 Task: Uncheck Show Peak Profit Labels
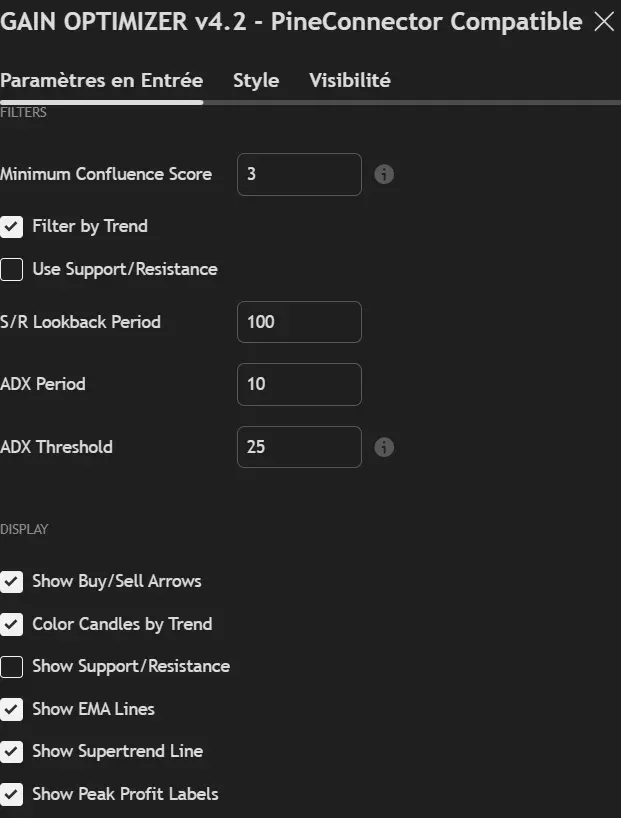coord(13,794)
